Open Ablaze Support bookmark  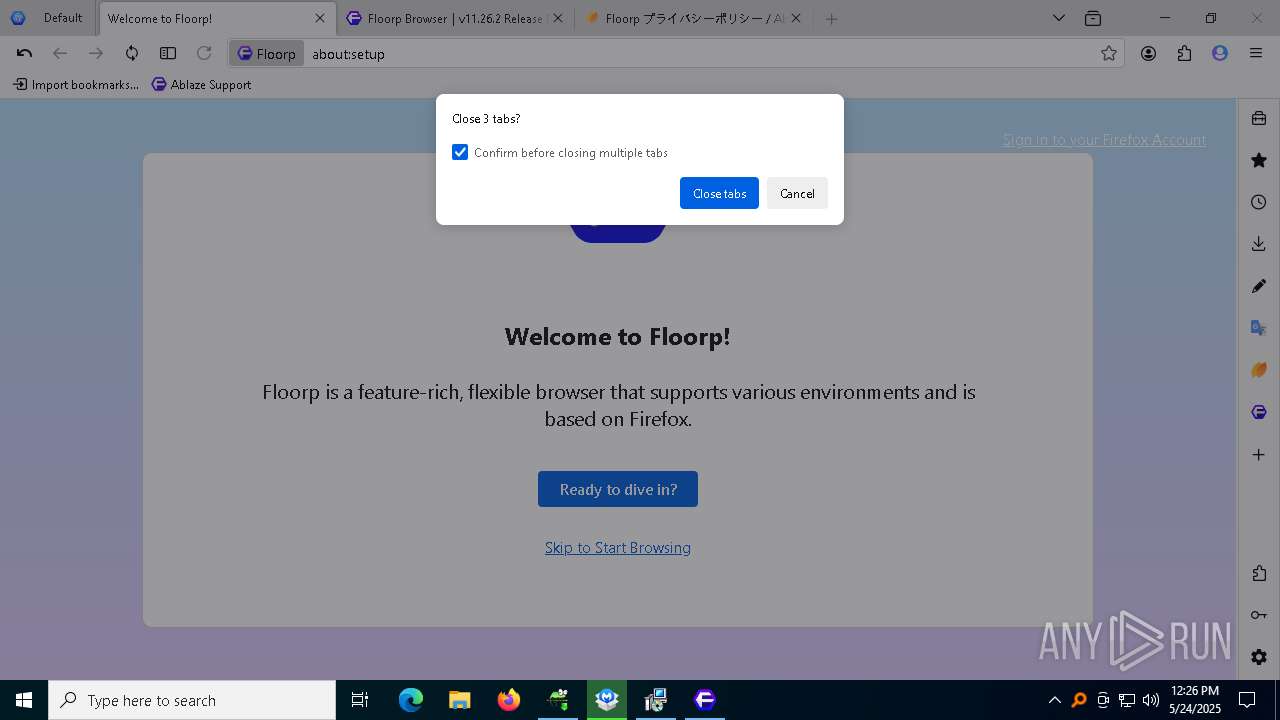[x=202, y=85]
